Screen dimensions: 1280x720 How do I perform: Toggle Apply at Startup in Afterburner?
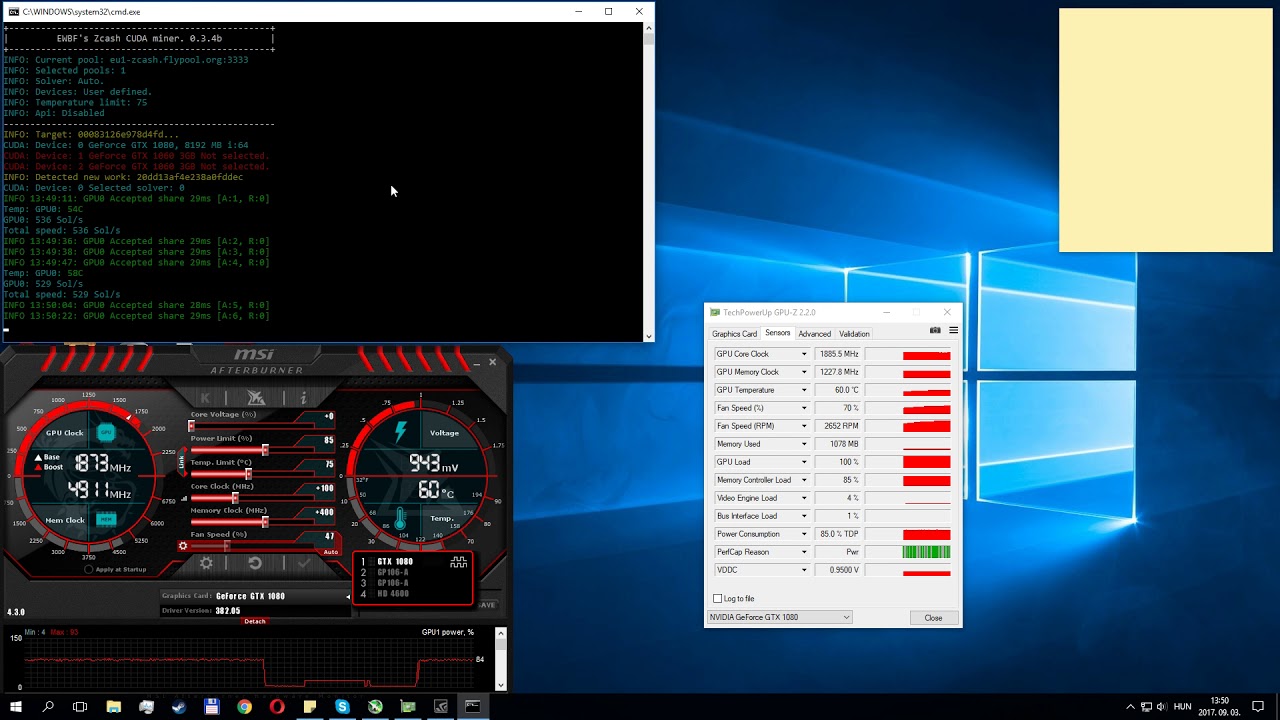(x=89, y=569)
